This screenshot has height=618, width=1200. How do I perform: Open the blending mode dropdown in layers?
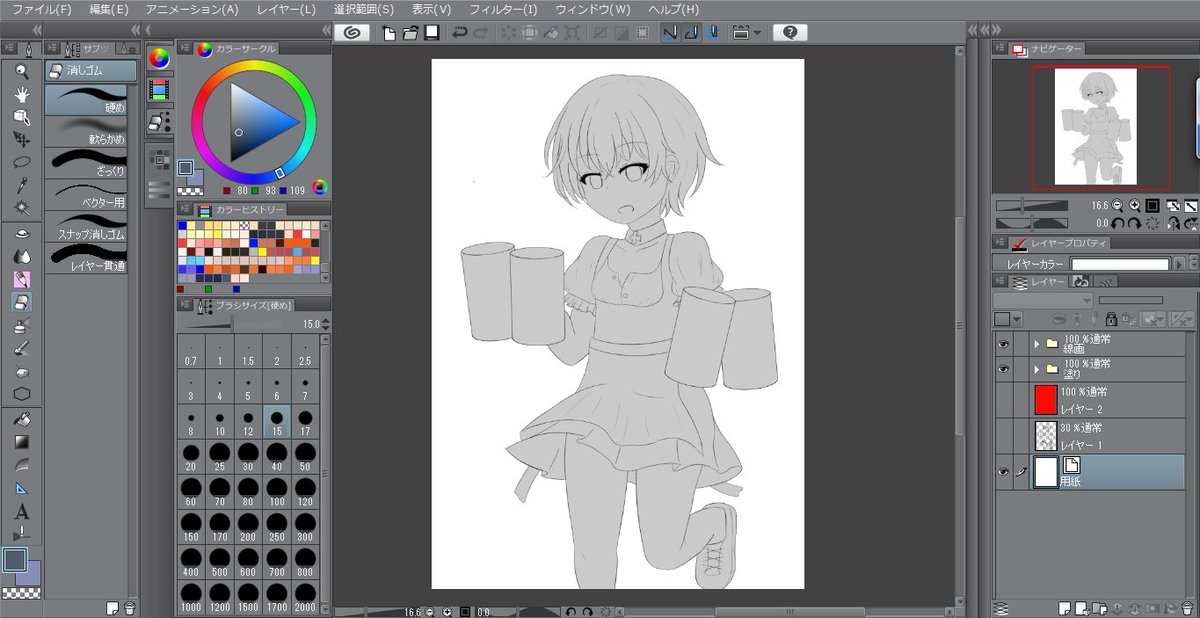click(1044, 300)
